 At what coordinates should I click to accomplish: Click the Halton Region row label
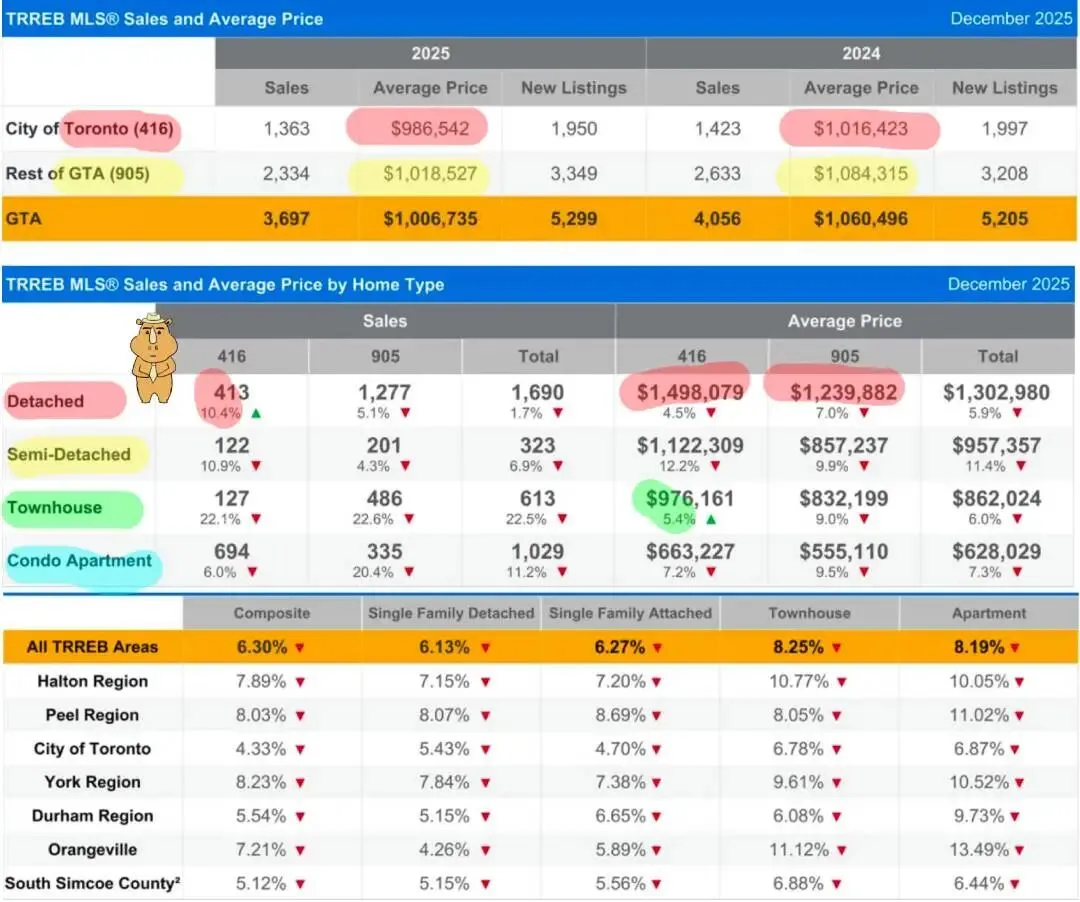click(92, 682)
